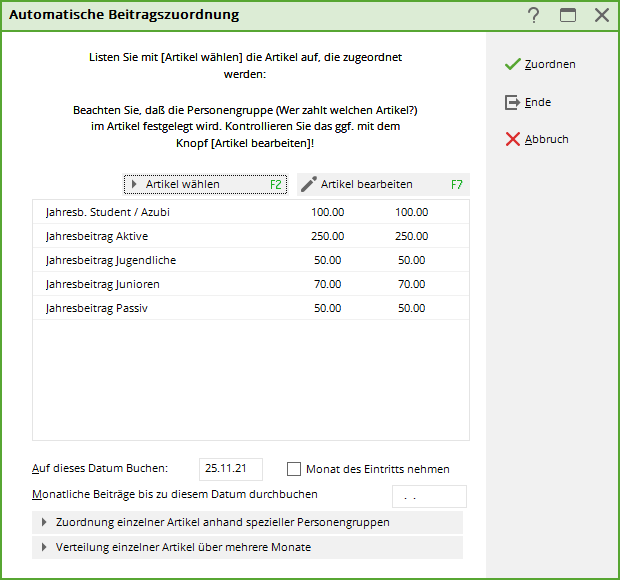Open help via the question mark icon
This screenshot has width=620, height=580.
[534, 15]
